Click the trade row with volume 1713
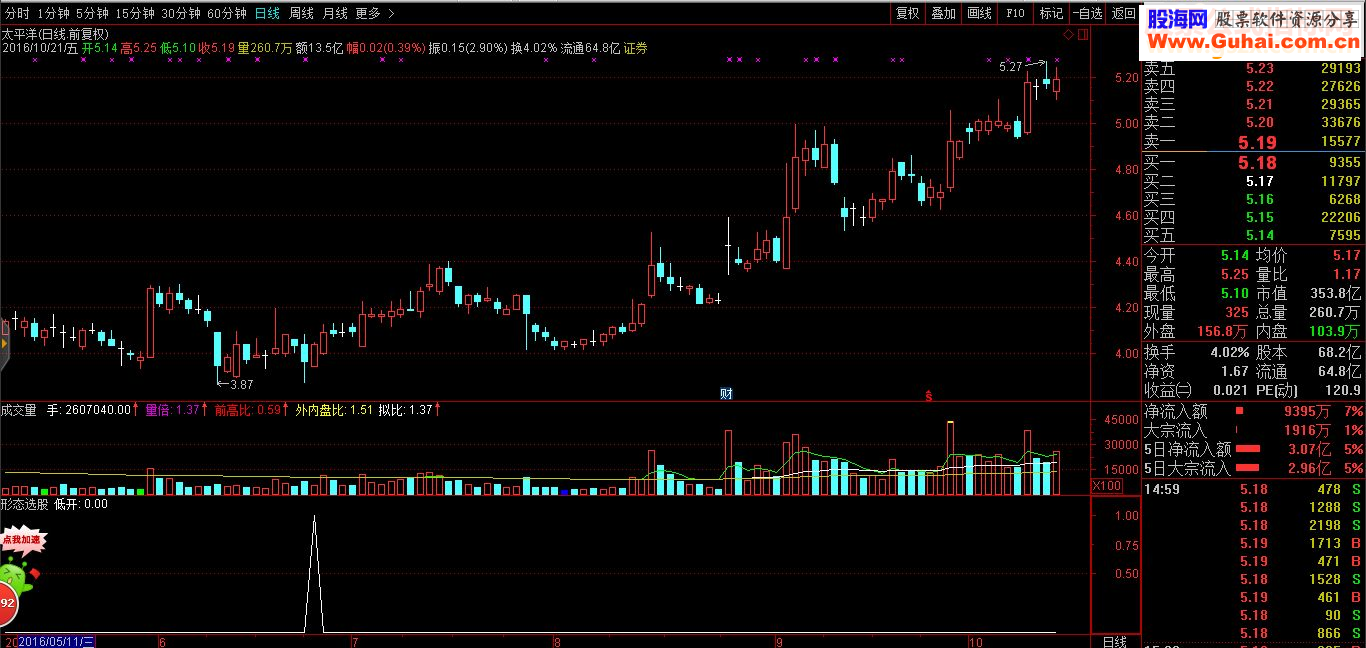Screen dimensions: 1366x648 tap(1253, 543)
